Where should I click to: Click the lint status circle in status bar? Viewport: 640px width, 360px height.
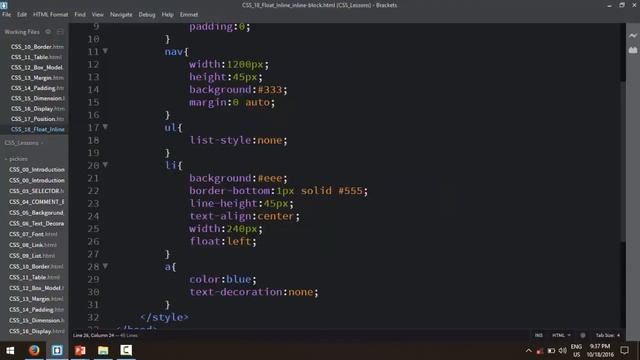click(583, 335)
